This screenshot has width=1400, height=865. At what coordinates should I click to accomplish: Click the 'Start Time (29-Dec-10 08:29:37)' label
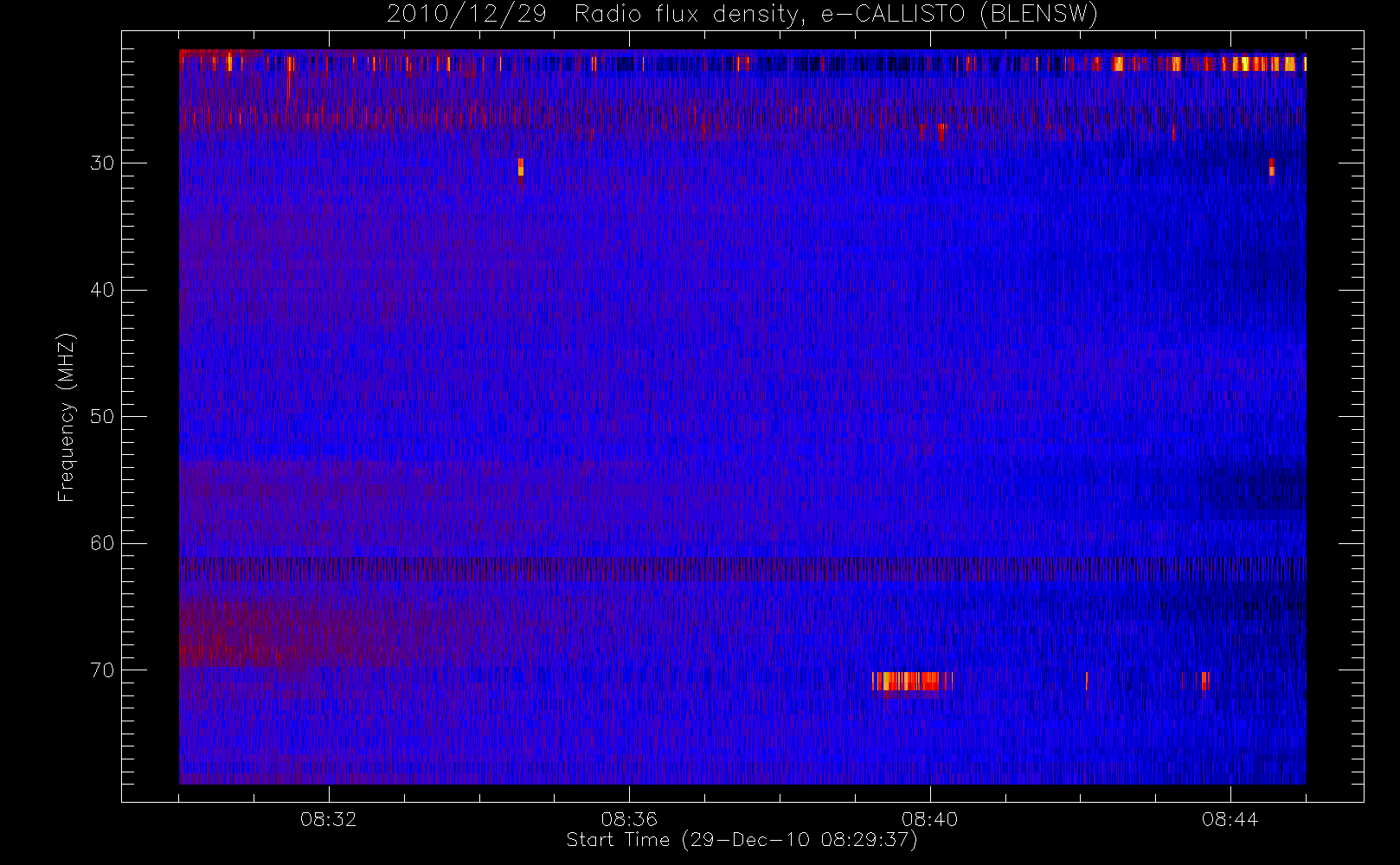742,840
